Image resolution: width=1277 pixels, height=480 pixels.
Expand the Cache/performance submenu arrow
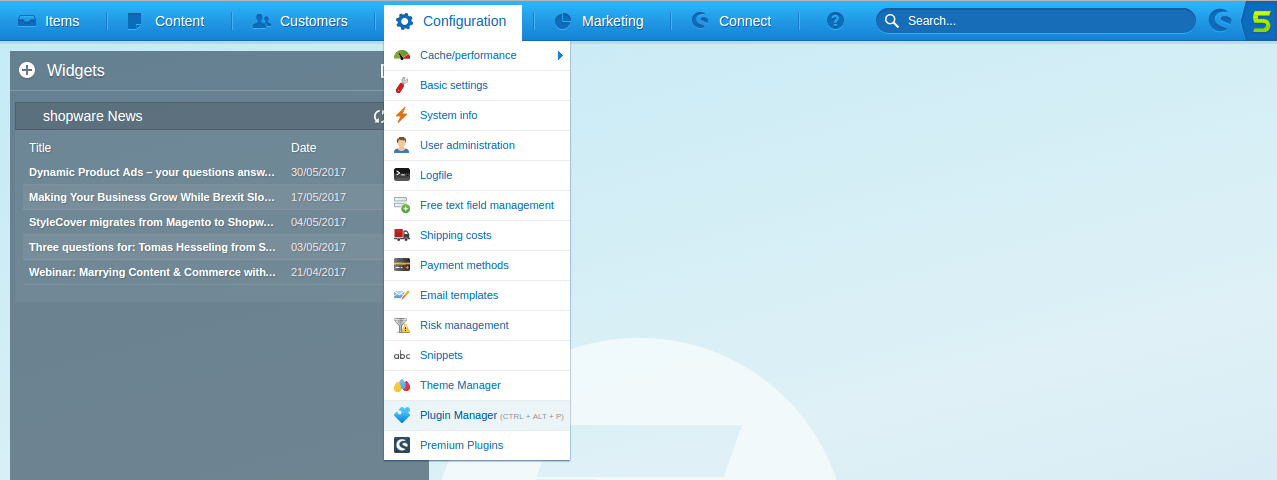coord(561,55)
